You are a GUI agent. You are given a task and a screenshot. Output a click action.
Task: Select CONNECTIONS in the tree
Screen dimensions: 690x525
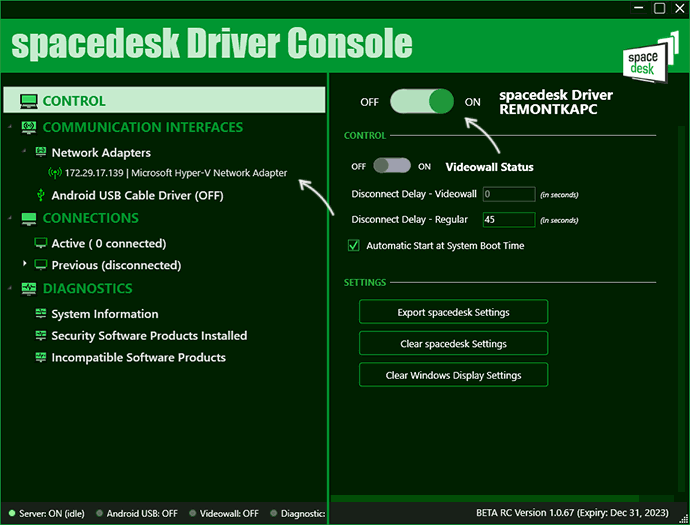pos(91,218)
